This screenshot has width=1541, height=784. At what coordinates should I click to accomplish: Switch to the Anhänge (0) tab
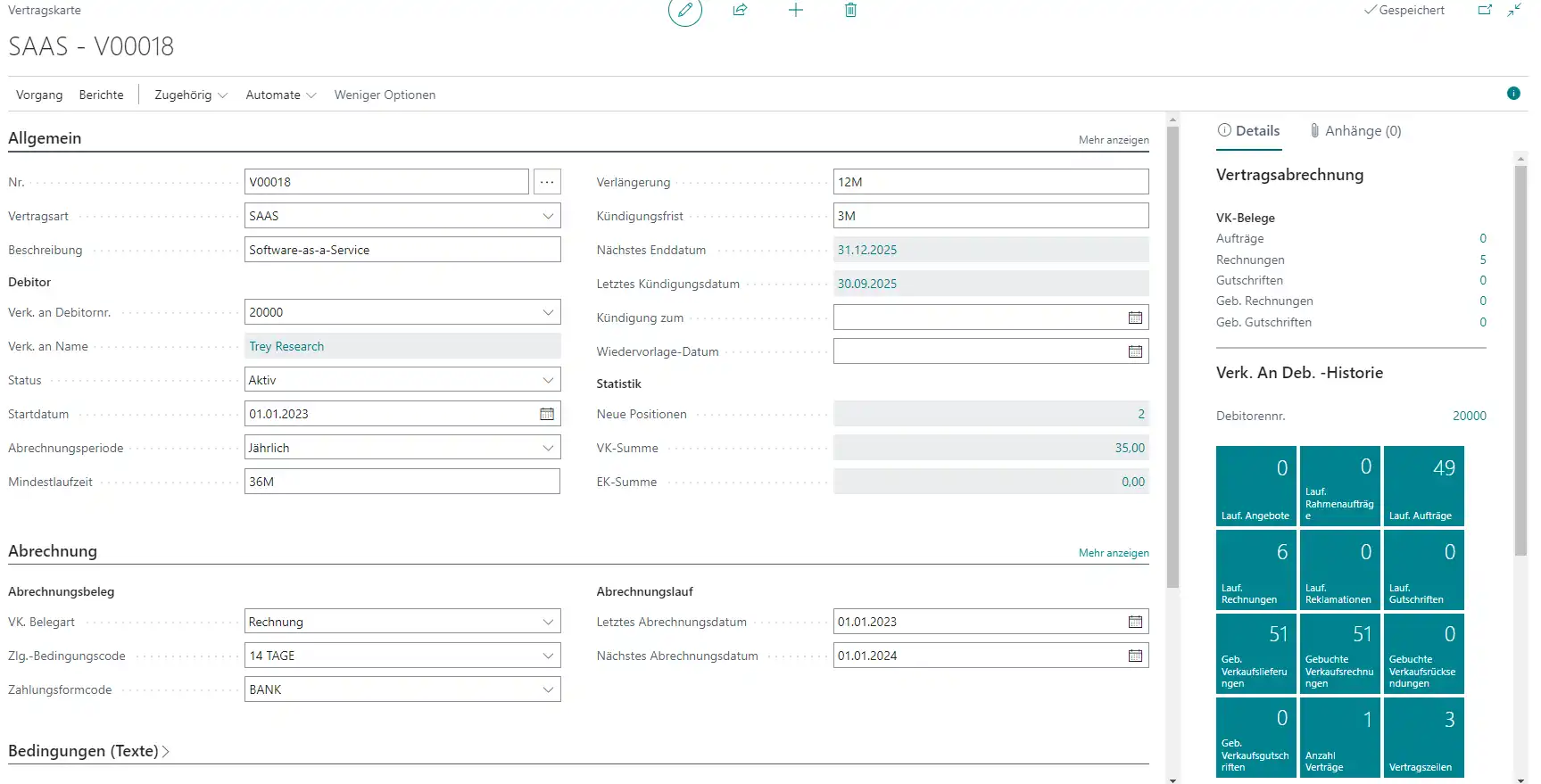pos(1355,131)
